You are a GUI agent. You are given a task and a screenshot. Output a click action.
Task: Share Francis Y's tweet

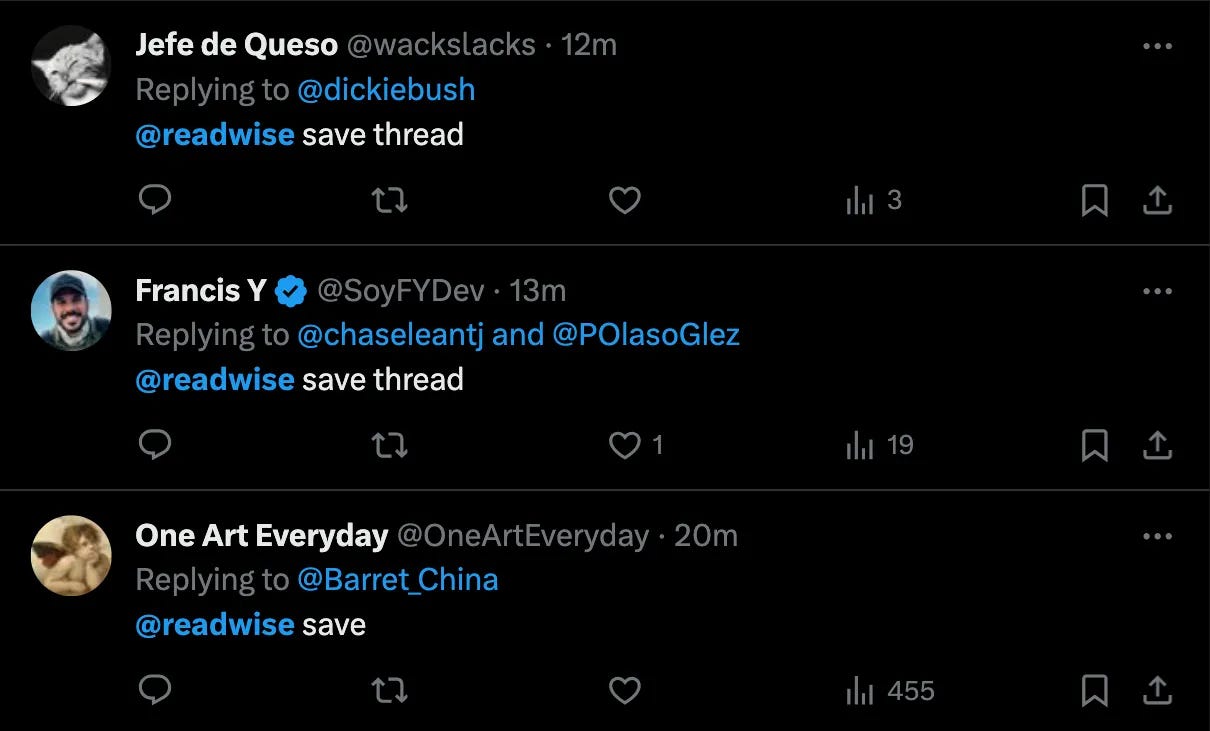(1157, 446)
